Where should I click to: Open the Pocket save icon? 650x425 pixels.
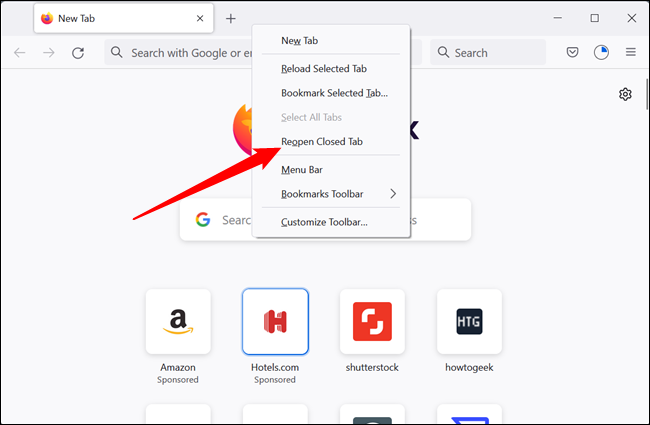[572, 52]
